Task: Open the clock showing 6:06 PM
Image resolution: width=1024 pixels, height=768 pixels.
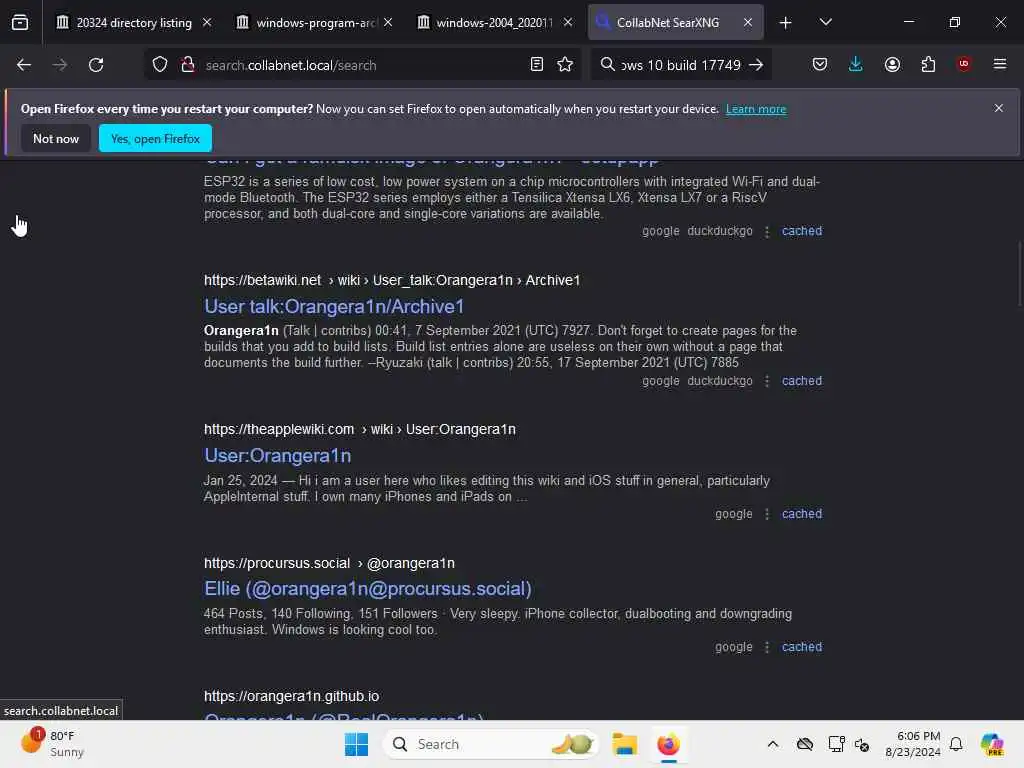Action: (913, 744)
